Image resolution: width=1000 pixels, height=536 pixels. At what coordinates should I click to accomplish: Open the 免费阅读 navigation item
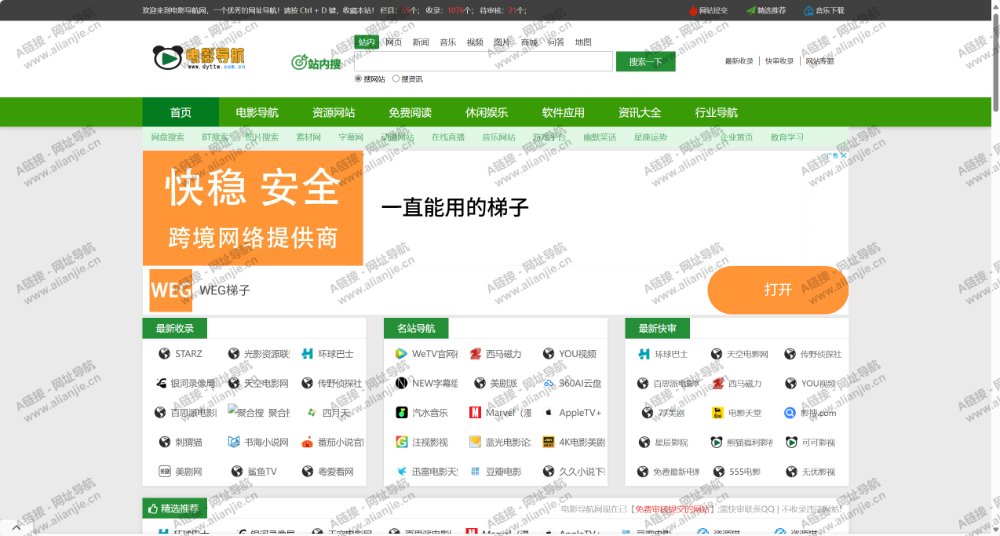(x=410, y=112)
